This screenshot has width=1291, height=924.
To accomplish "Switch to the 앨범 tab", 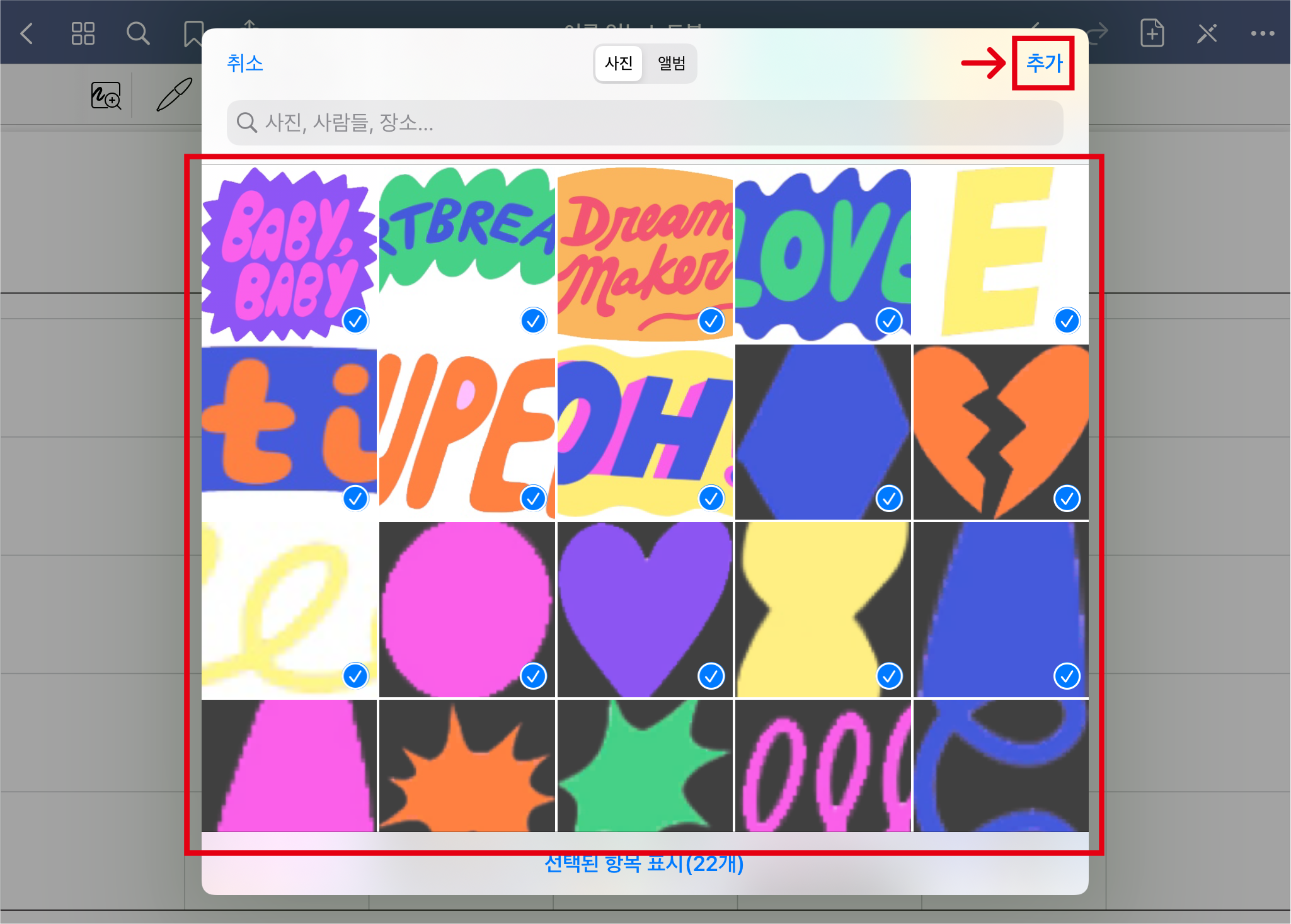I will 671,63.
